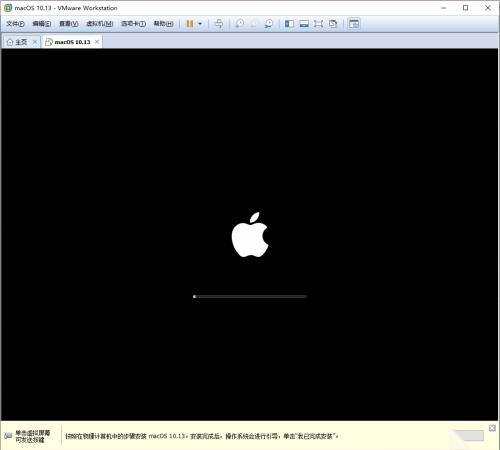Minimize the VMware Workstation window
Viewport: 500px width, 450px height.
pyautogui.click(x=444, y=8)
